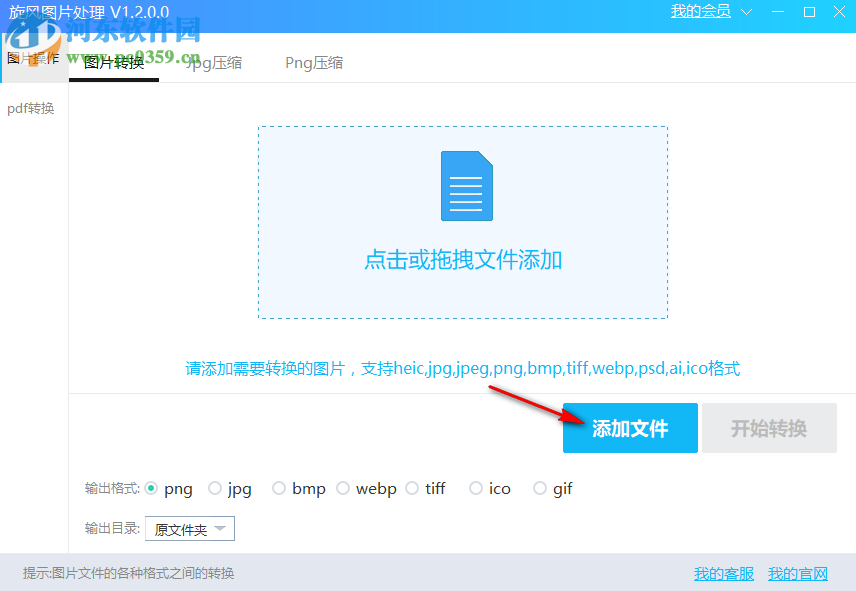The width and height of the screenshot is (856, 591).
Task: Click the blue document icon in drop zone
Action: coord(464,186)
